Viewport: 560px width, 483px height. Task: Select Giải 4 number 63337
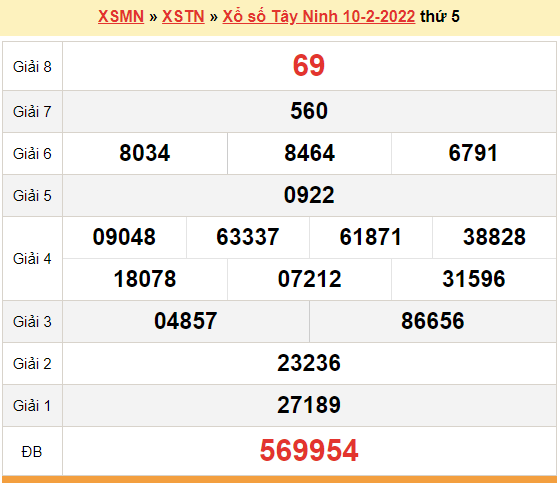point(248,237)
